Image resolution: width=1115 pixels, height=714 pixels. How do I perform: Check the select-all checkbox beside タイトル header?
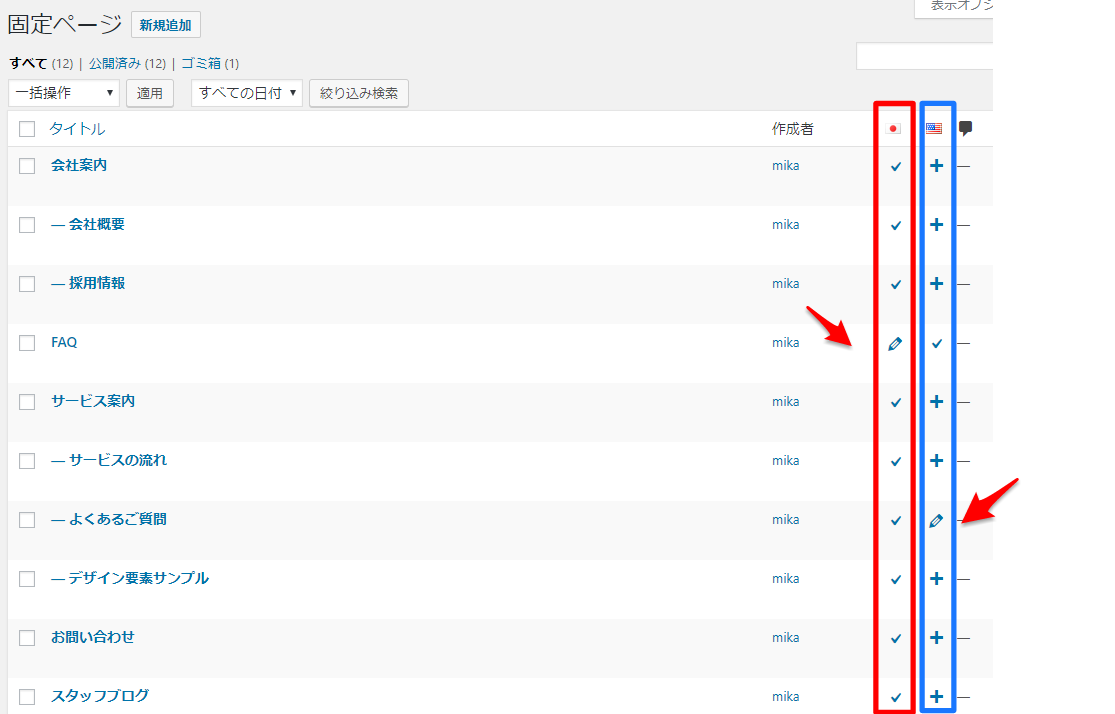tap(27, 129)
